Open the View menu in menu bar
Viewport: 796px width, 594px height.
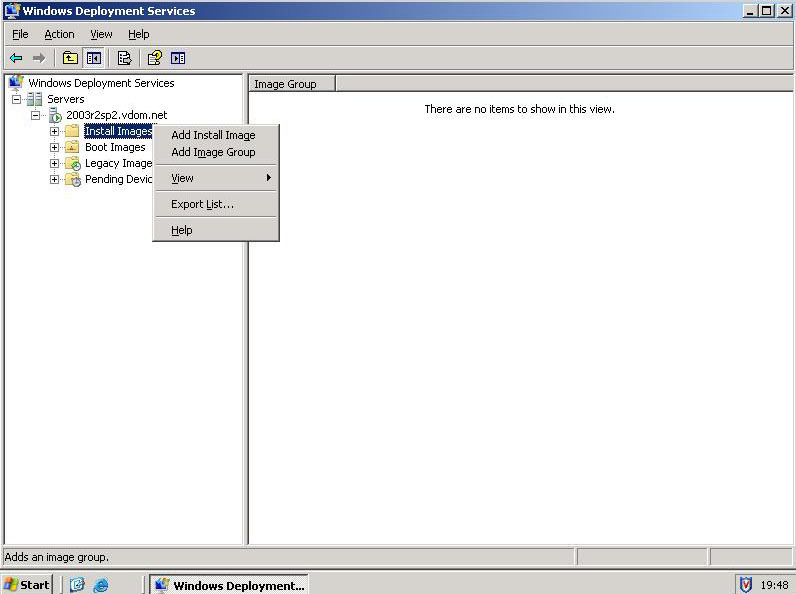tap(101, 34)
